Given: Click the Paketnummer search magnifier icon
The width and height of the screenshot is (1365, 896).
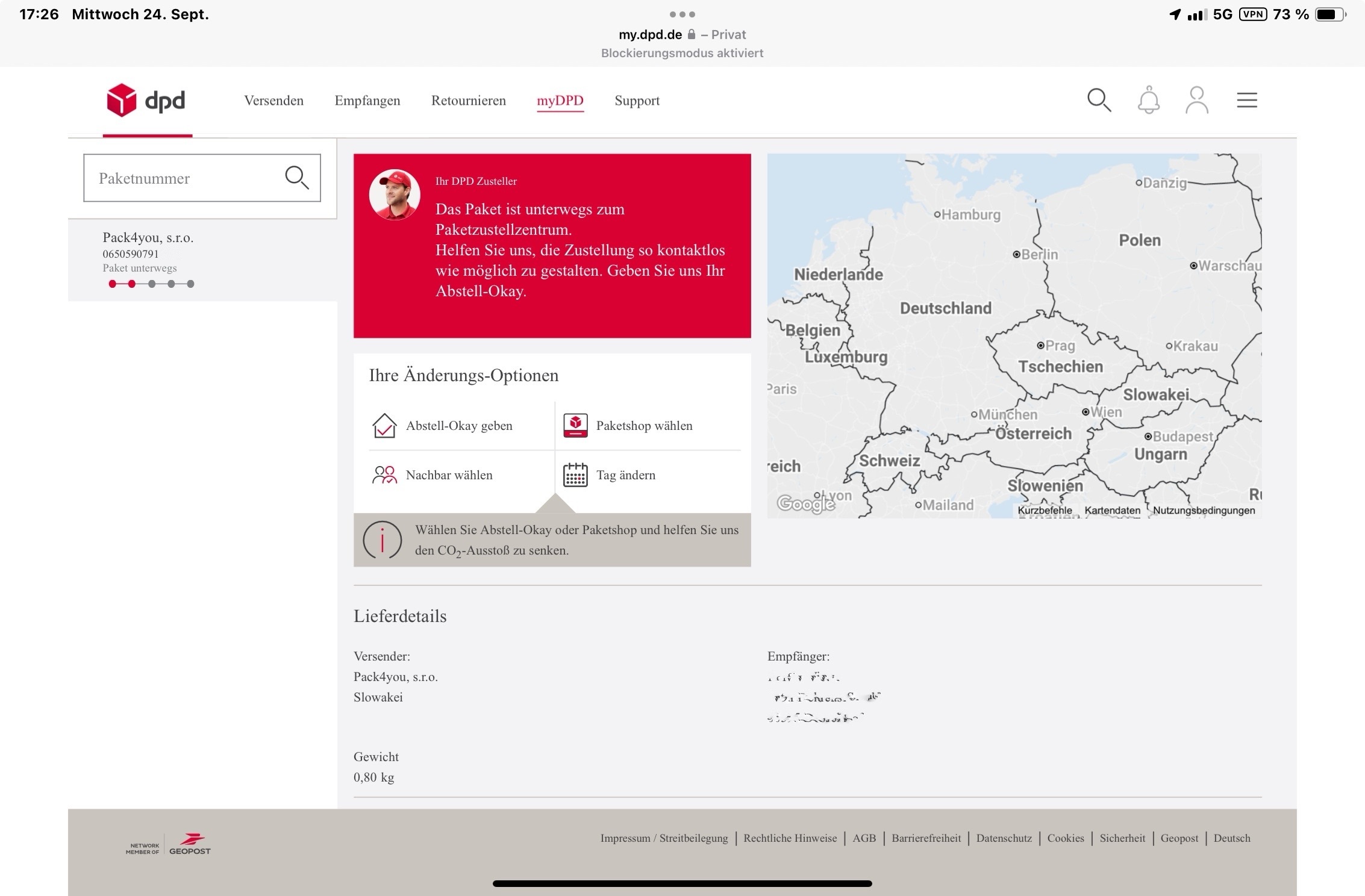Looking at the screenshot, I should coord(297,178).
